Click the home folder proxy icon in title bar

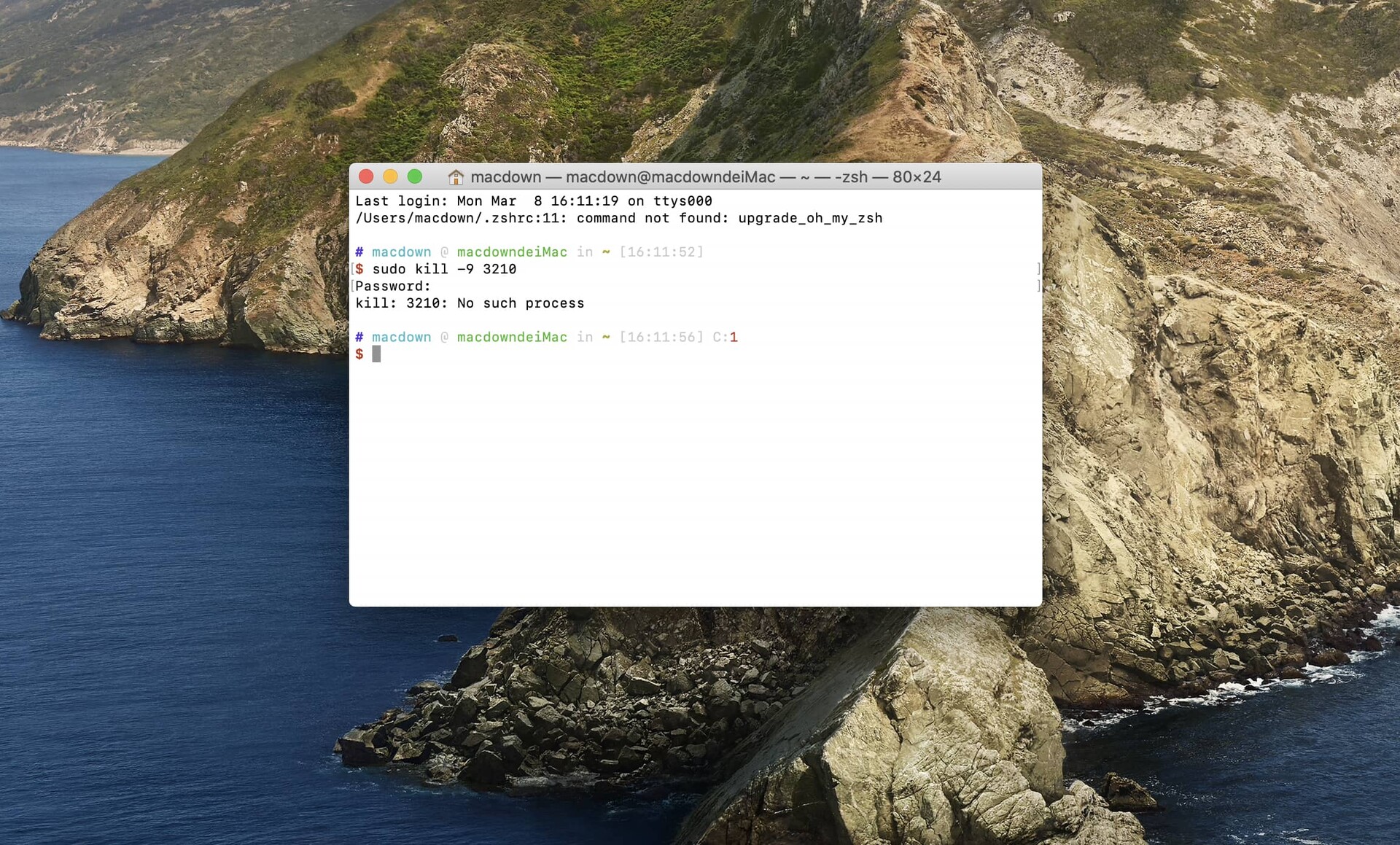(456, 177)
